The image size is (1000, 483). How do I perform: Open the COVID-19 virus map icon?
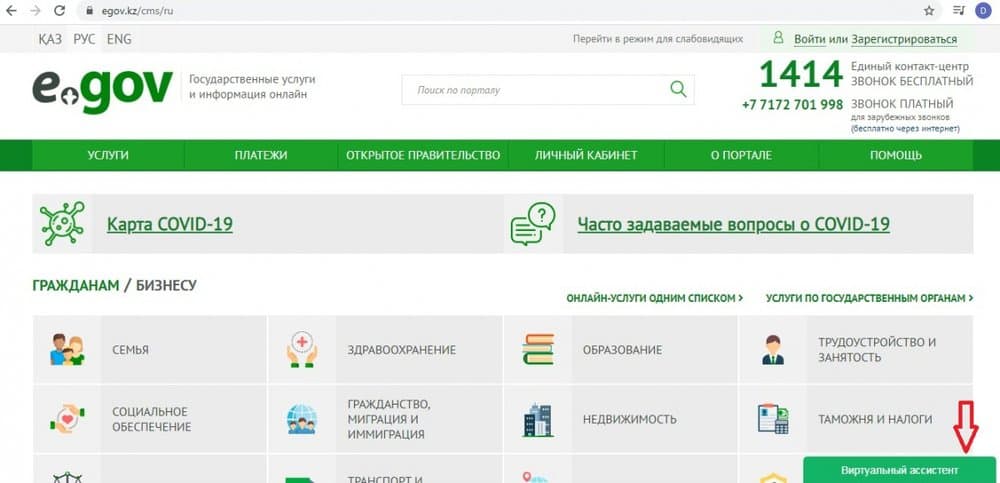(x=62, y=223)
